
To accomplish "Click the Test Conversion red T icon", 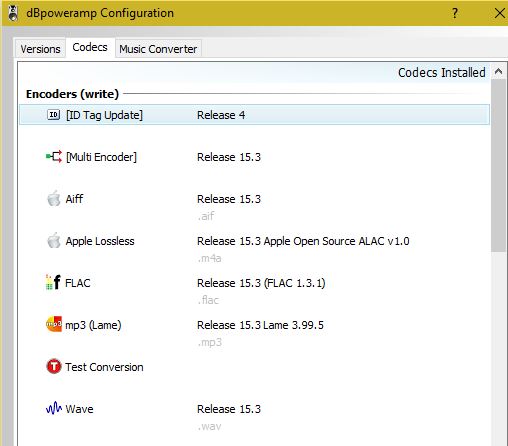I will (54, 366).
